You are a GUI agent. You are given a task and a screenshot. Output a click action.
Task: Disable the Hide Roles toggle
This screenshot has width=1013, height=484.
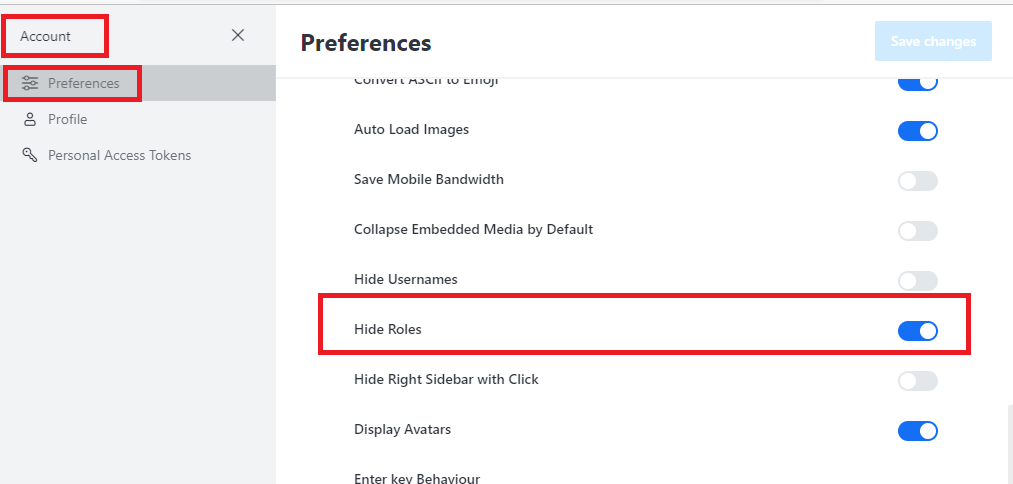(917, 330)
